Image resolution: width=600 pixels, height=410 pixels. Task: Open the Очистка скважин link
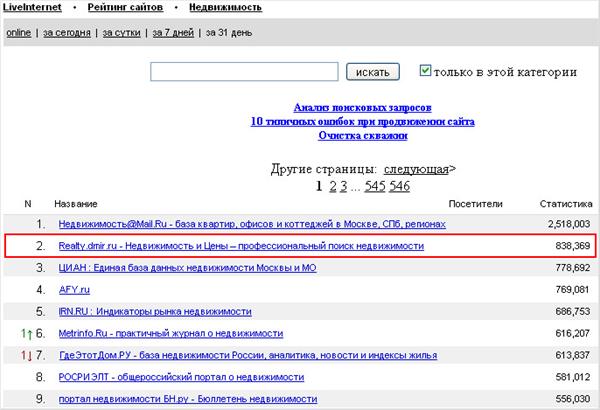(x=363, y=136)
